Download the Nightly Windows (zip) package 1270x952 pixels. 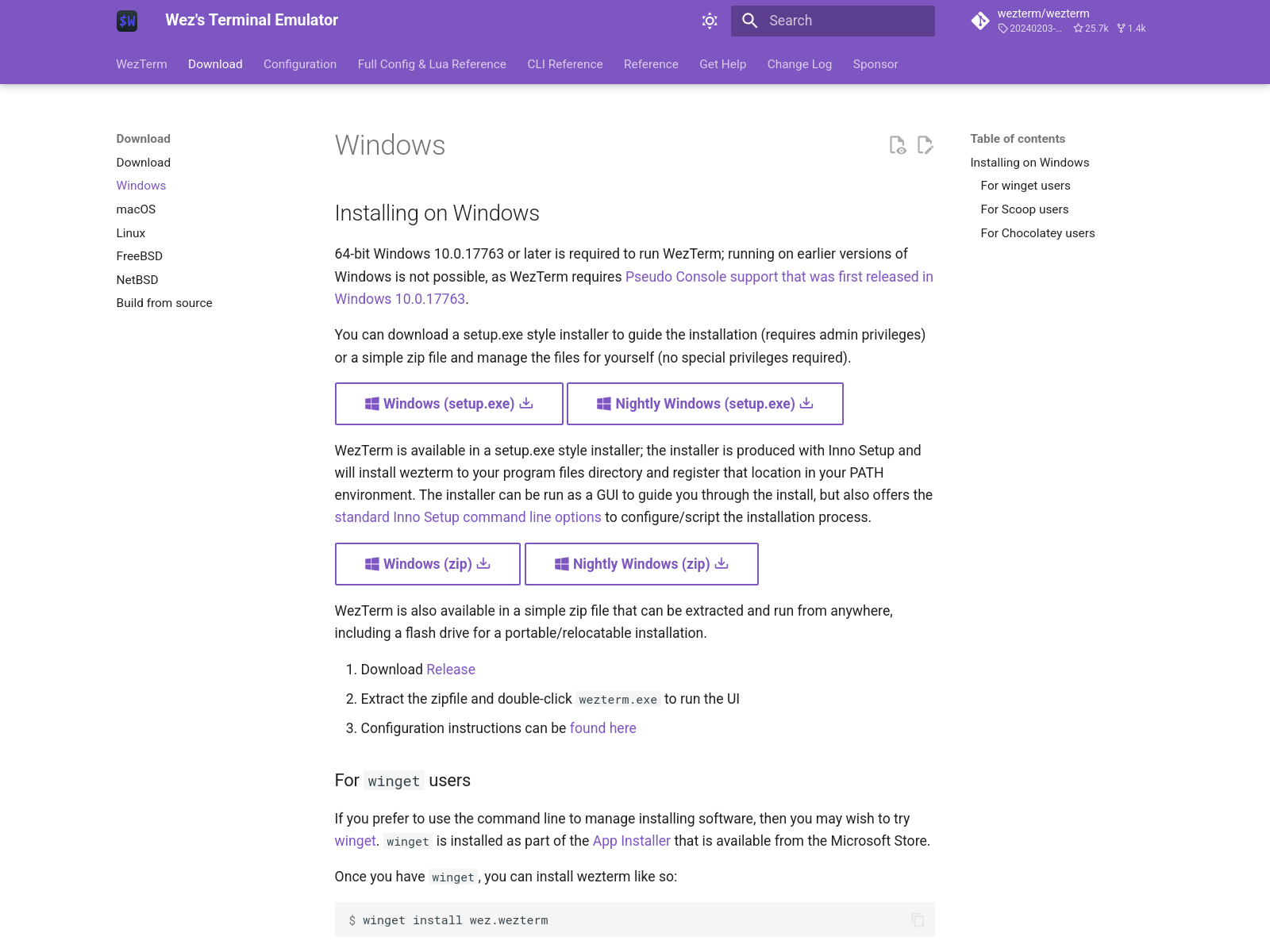click(641, 564)
